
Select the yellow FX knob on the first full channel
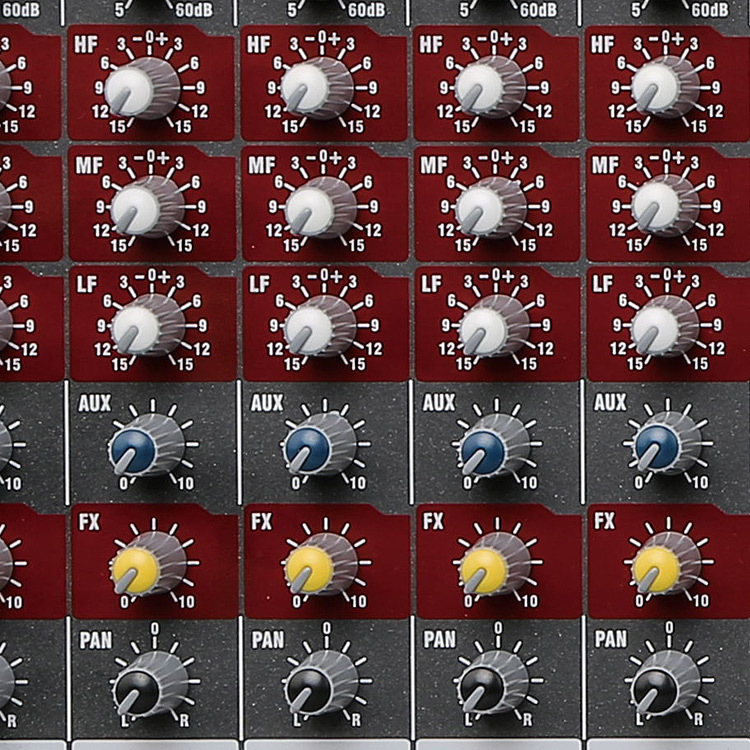149,565
